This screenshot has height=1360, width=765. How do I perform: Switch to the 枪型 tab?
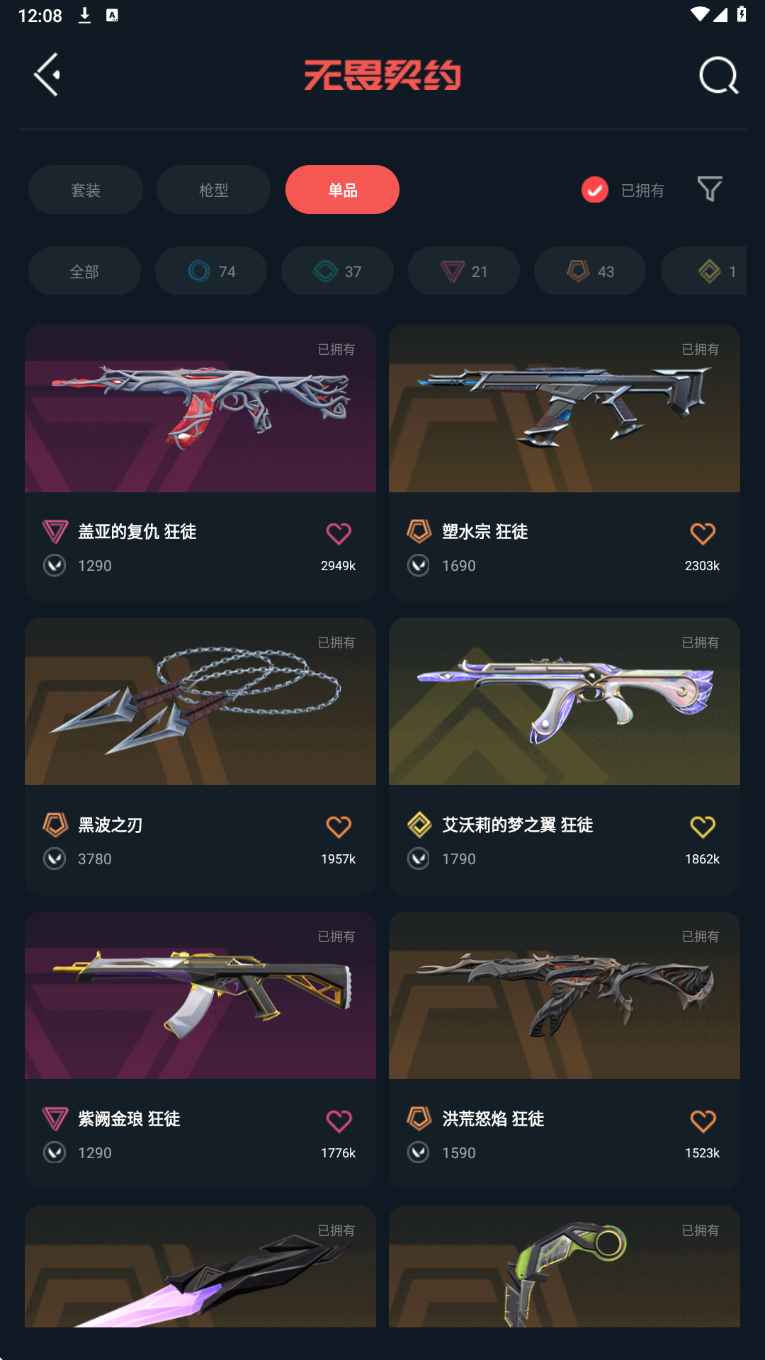pyautogui.click(x=214, y=190)
